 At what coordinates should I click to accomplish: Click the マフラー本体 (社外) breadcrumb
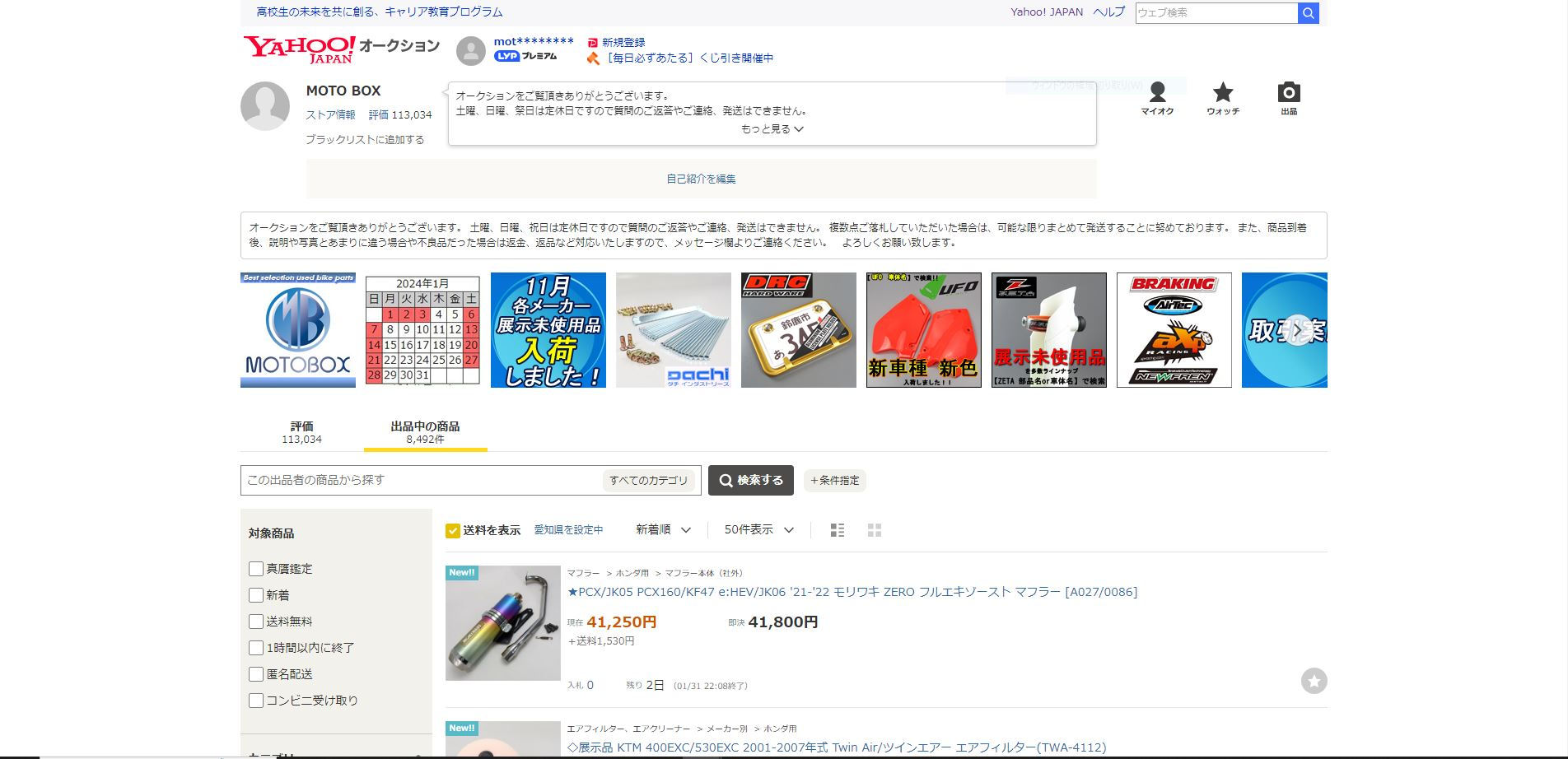703,573
